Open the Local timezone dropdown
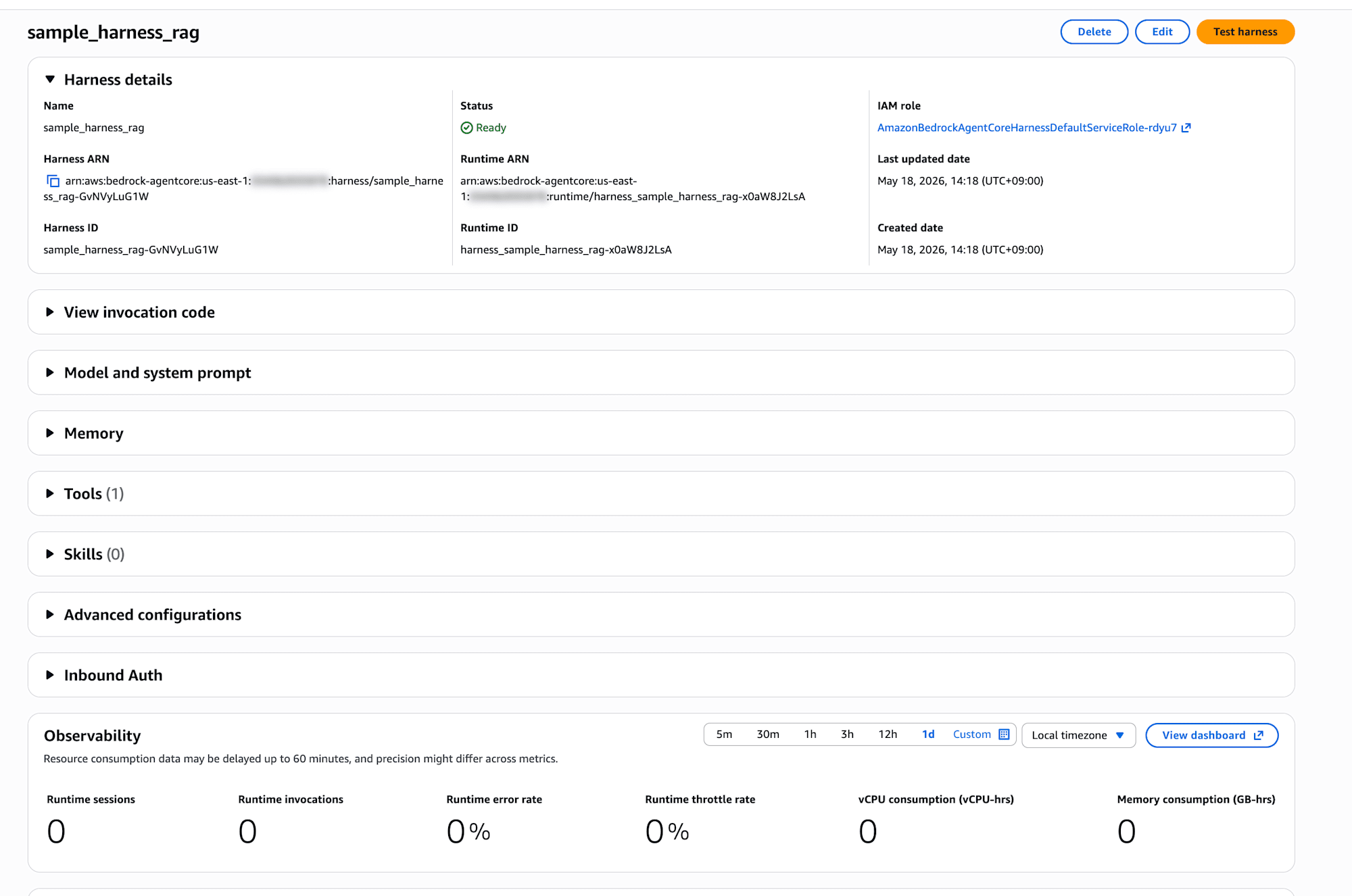 tap(1078, 735)
